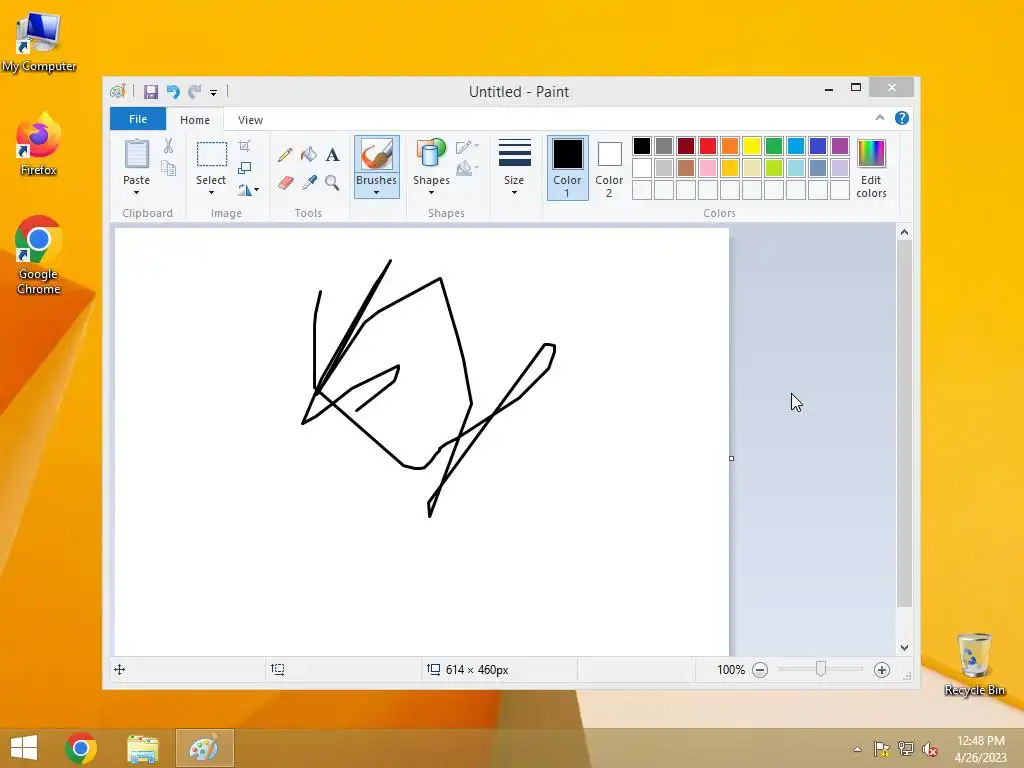This screenshot has height=768, width=1024.
Task: Click the Paste clipboard icon
Action: click(136, 154)
